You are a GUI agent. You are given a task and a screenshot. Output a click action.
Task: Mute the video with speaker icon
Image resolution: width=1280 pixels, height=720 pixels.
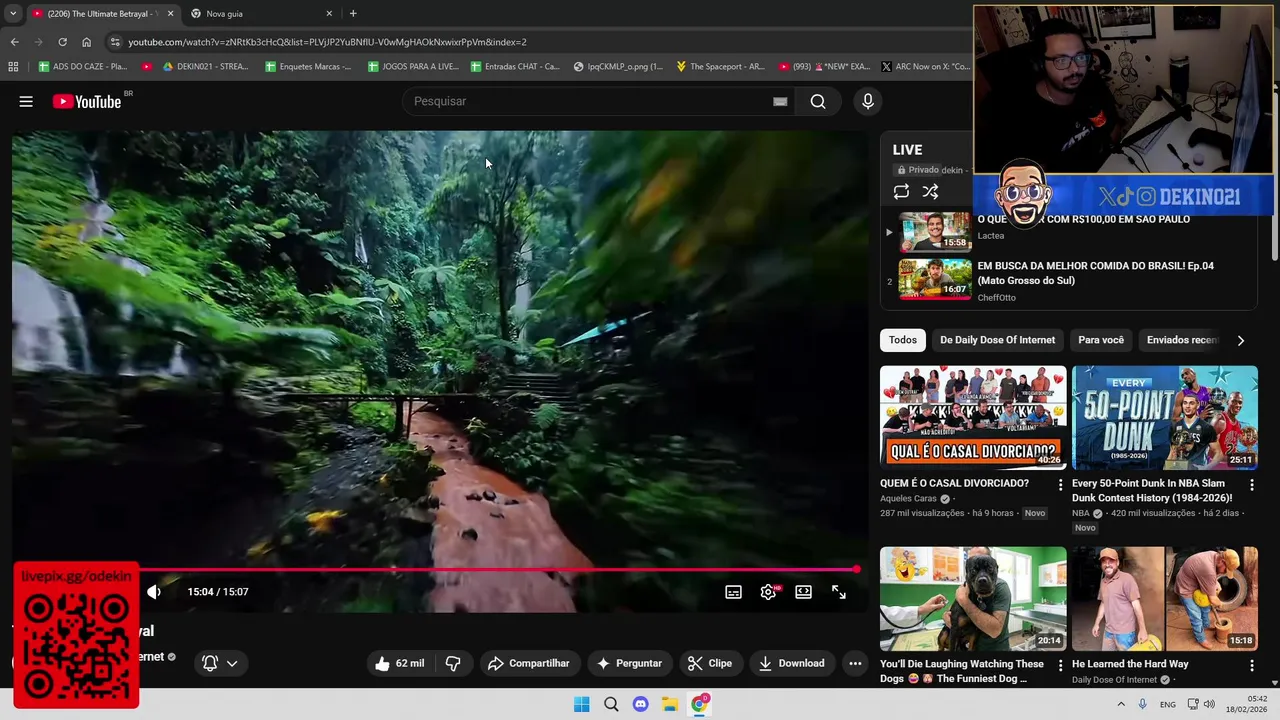(154, 592)
